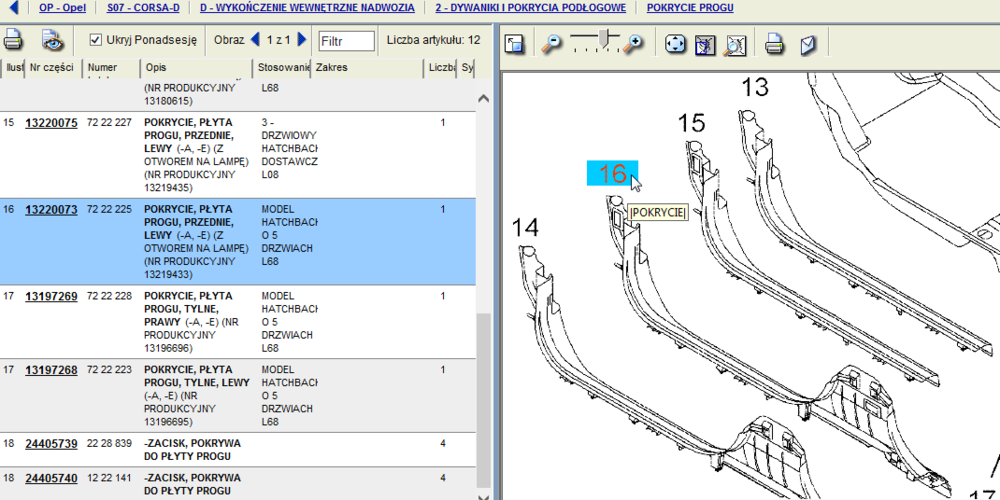The width and height of the screenshot is (1000, 500).
Task: Adjust the illustration zoom slider
Action: (604, 38)
